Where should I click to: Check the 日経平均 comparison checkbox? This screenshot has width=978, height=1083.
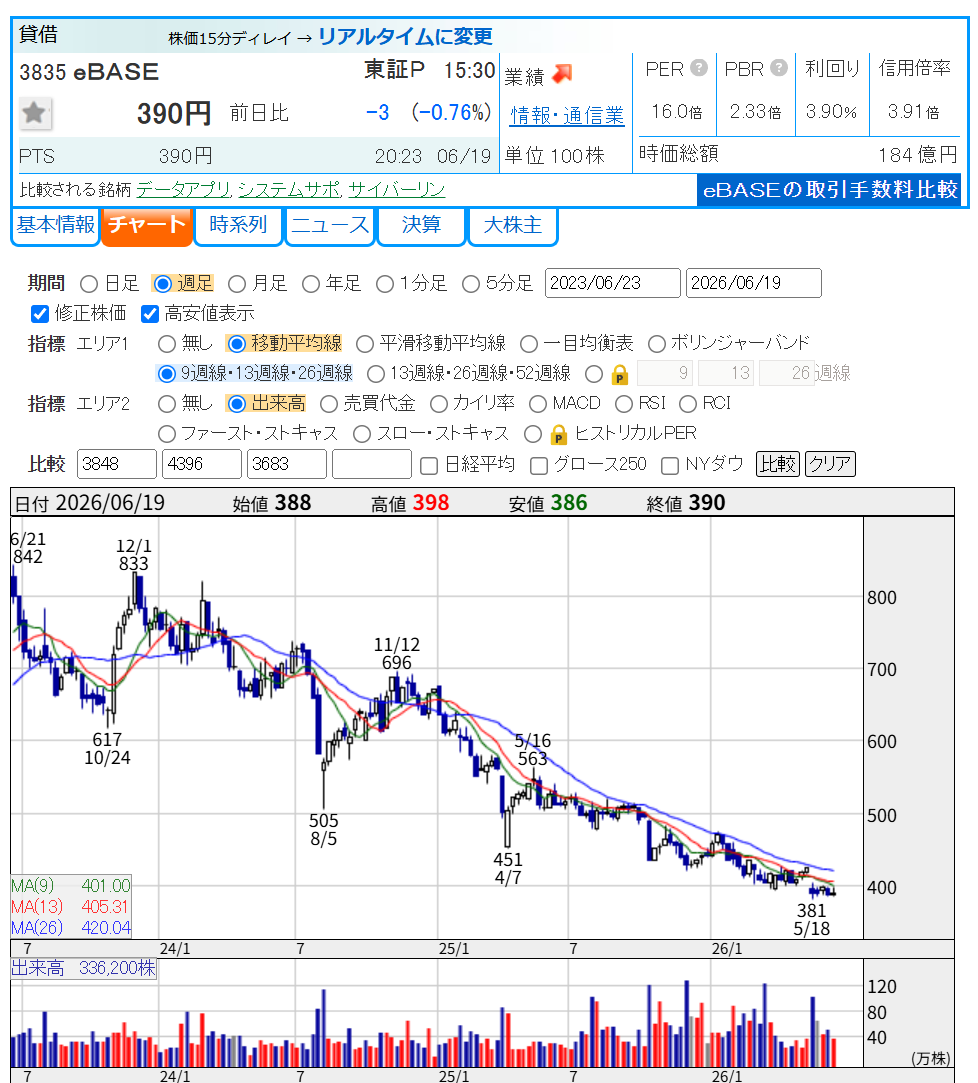coord(429,466)
